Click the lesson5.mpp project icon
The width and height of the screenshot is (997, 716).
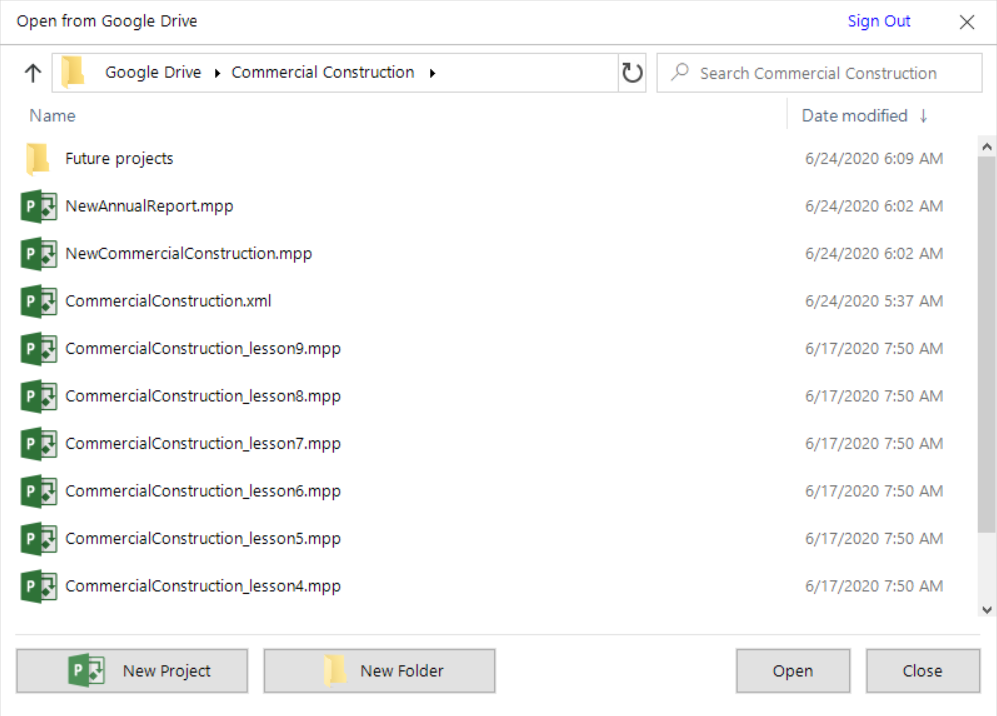pyautogui.click(x=39, y=539)
